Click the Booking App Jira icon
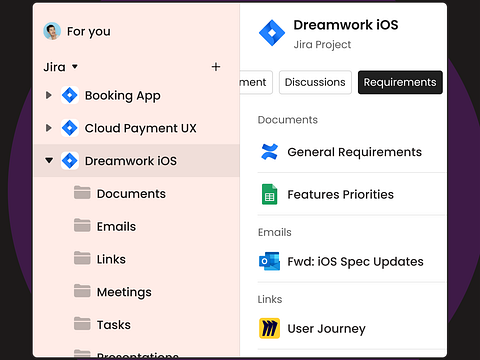 point(70,95)
